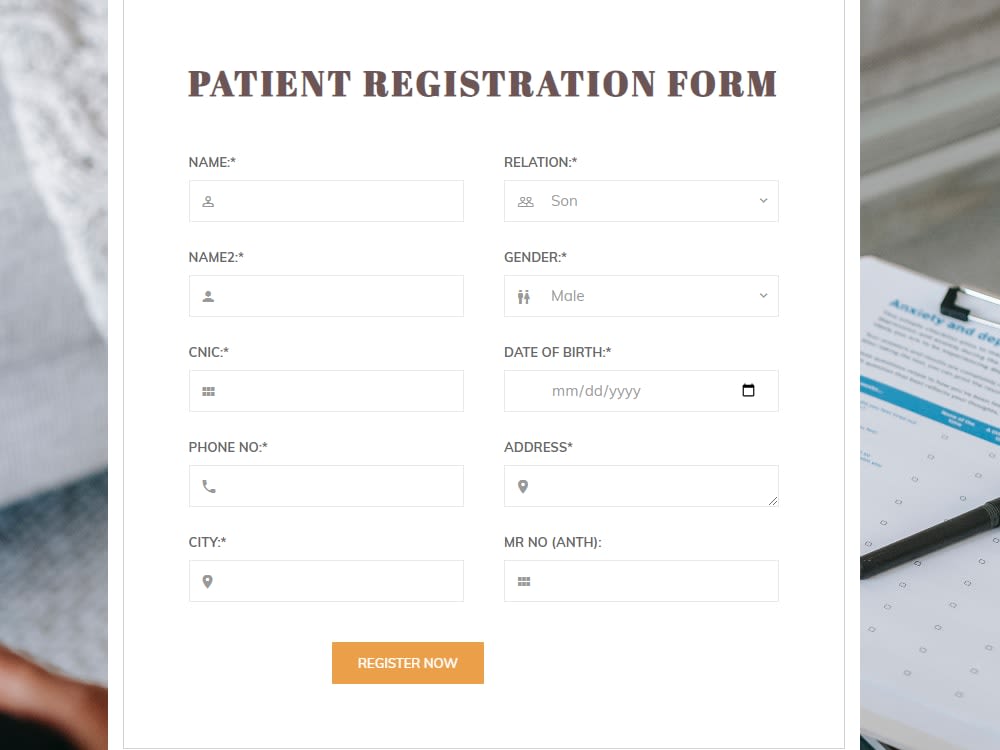Click the map pin icon in Address field

523,487
